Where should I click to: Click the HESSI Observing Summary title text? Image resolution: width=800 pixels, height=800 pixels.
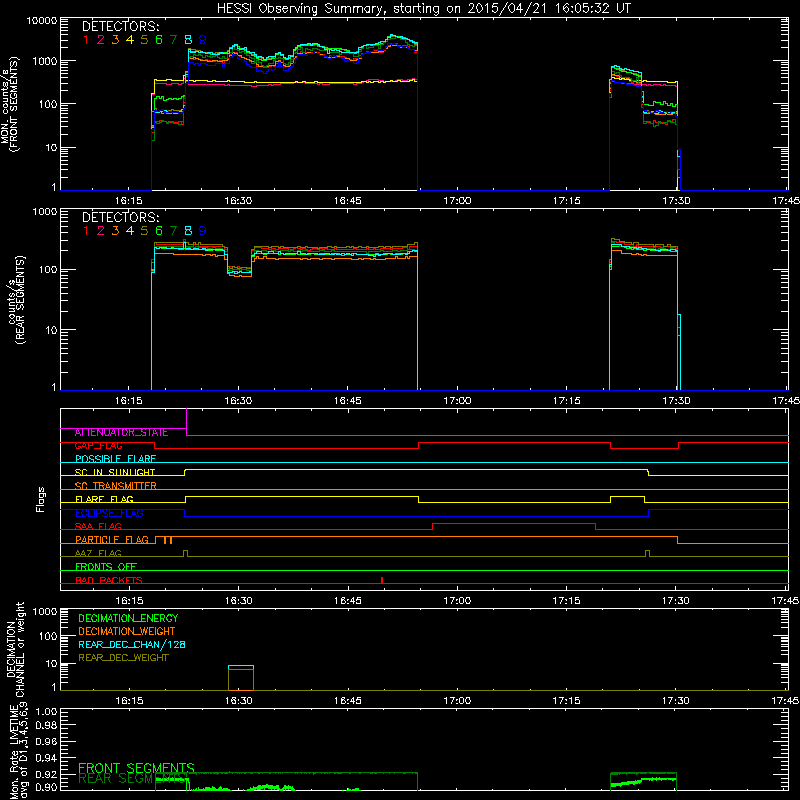point(423,9)
